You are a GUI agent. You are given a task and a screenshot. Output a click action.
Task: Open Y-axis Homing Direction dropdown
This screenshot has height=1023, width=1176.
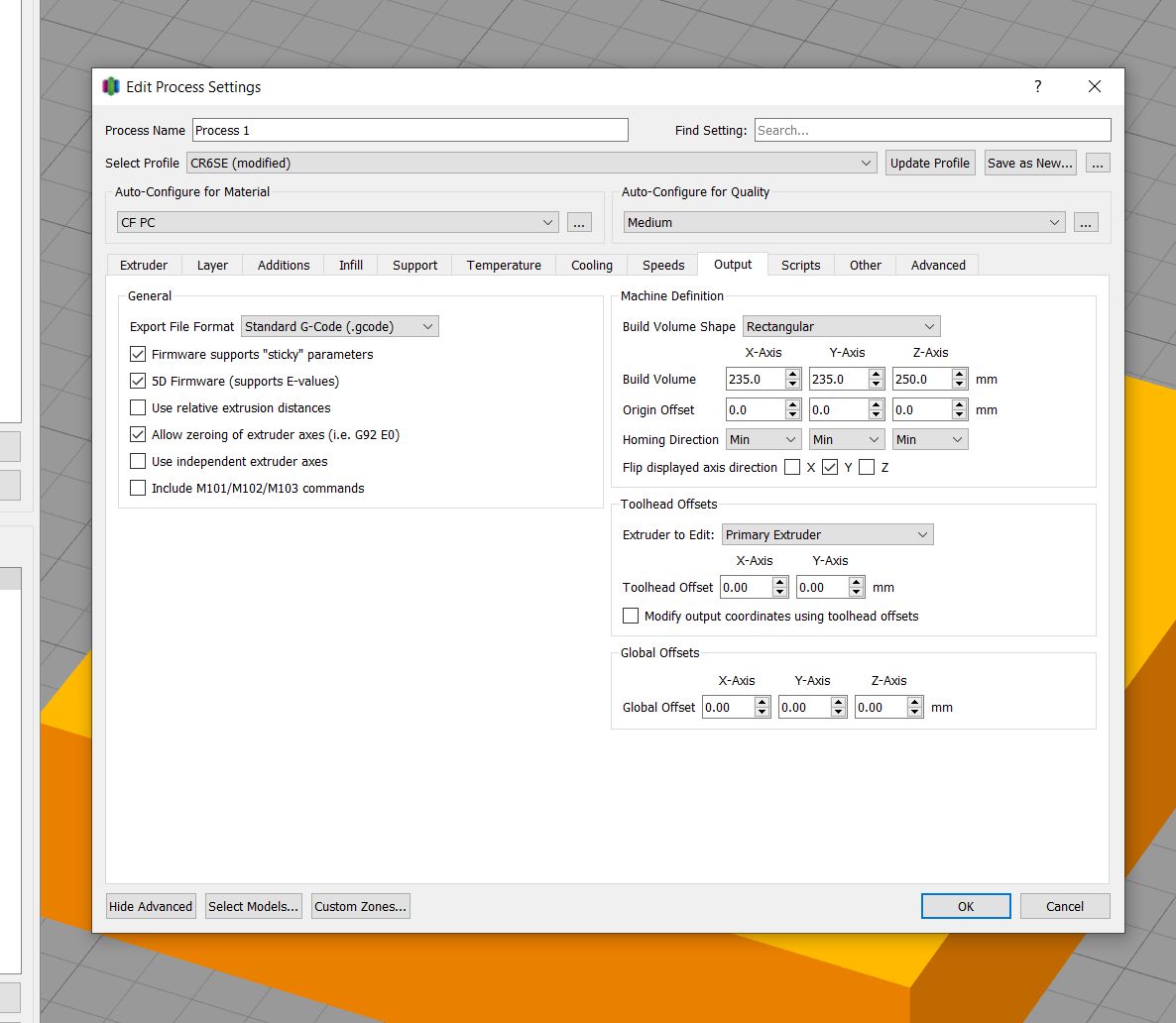847,439
